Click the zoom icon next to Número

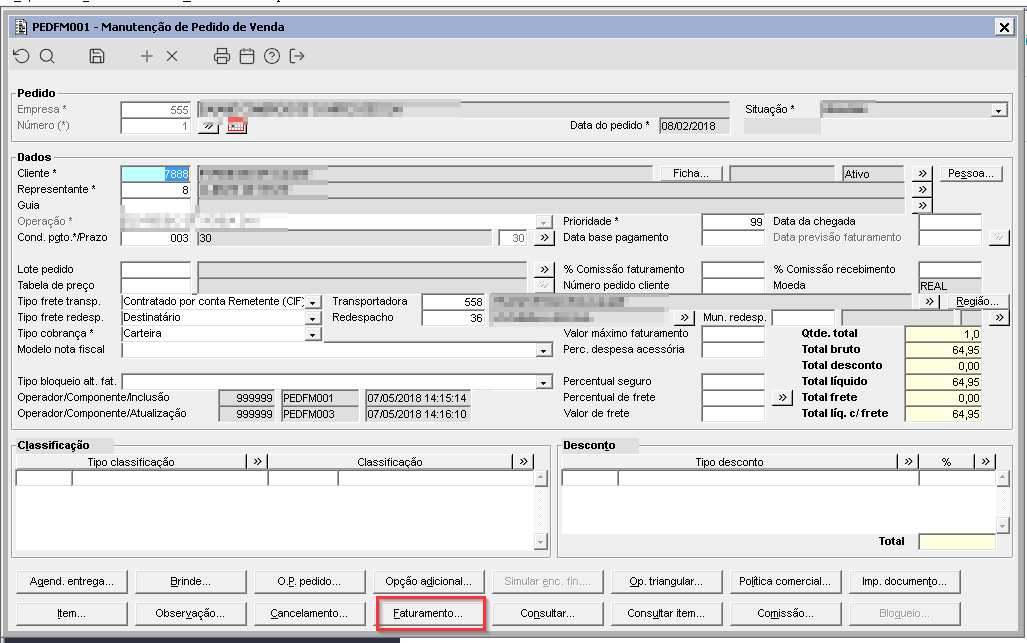(209, 126)
